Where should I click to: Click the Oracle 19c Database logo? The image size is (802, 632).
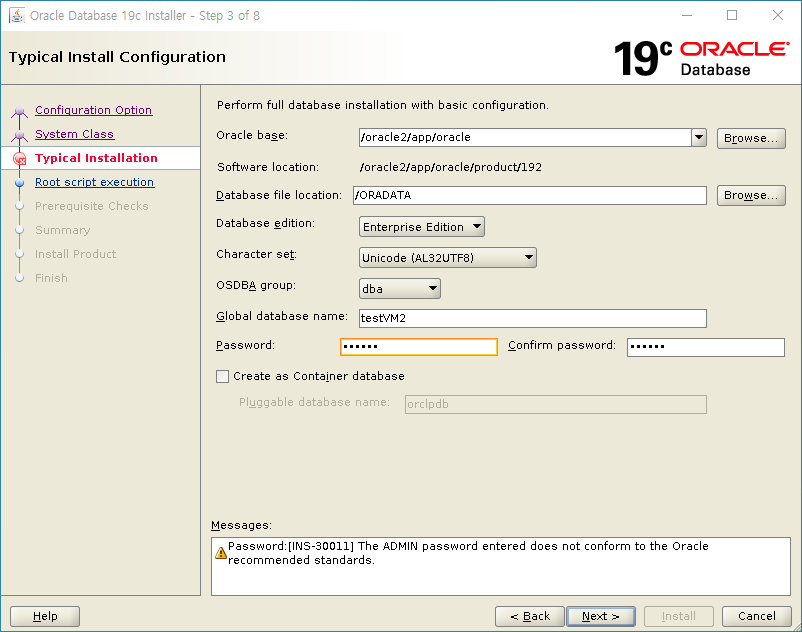pos(702,58)
